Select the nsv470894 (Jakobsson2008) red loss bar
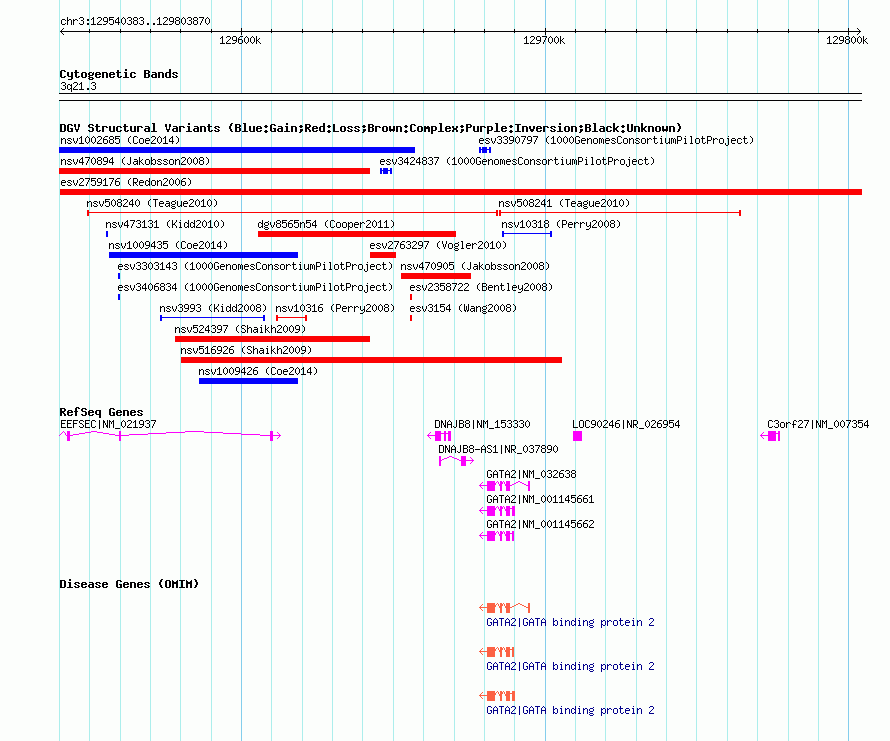This screenshot has width=890, height=741. point(215,171)
